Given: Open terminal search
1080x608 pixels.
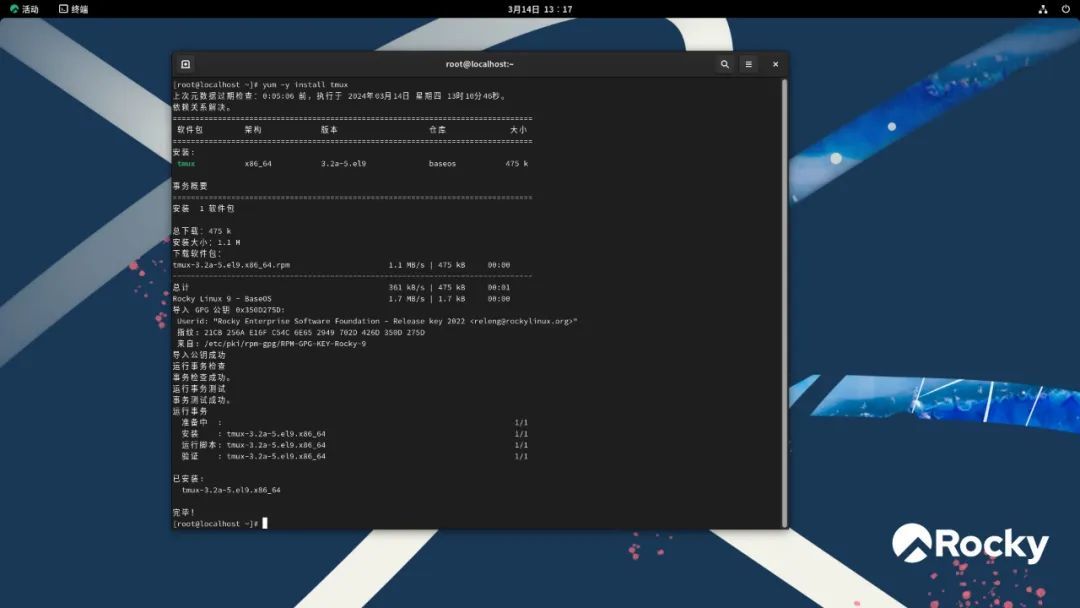Looking at the screenshot, I should (725, 64).
